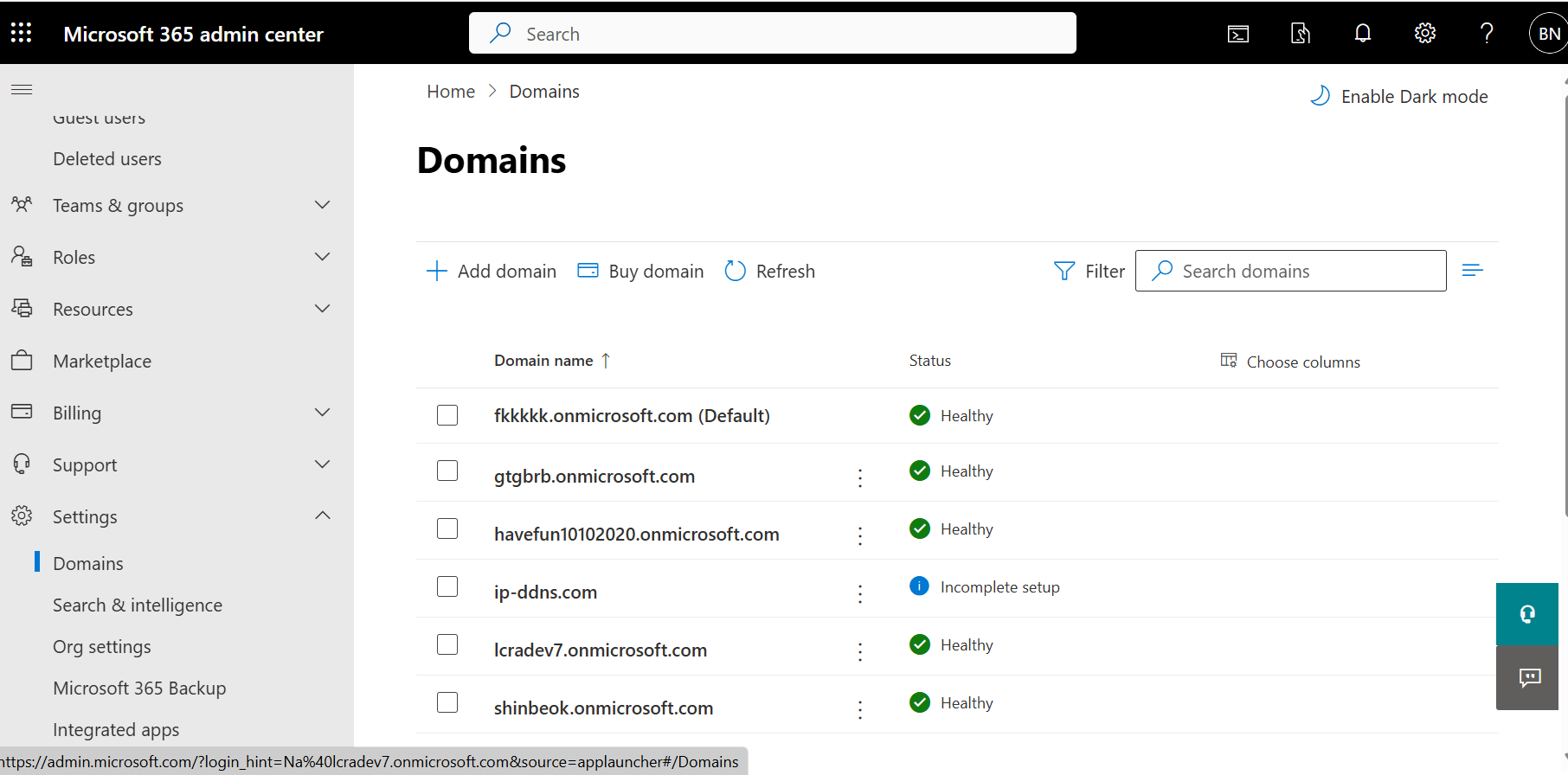Click the Choose columns icon
Screen dimensions: 1568x775
[1229, 361]
